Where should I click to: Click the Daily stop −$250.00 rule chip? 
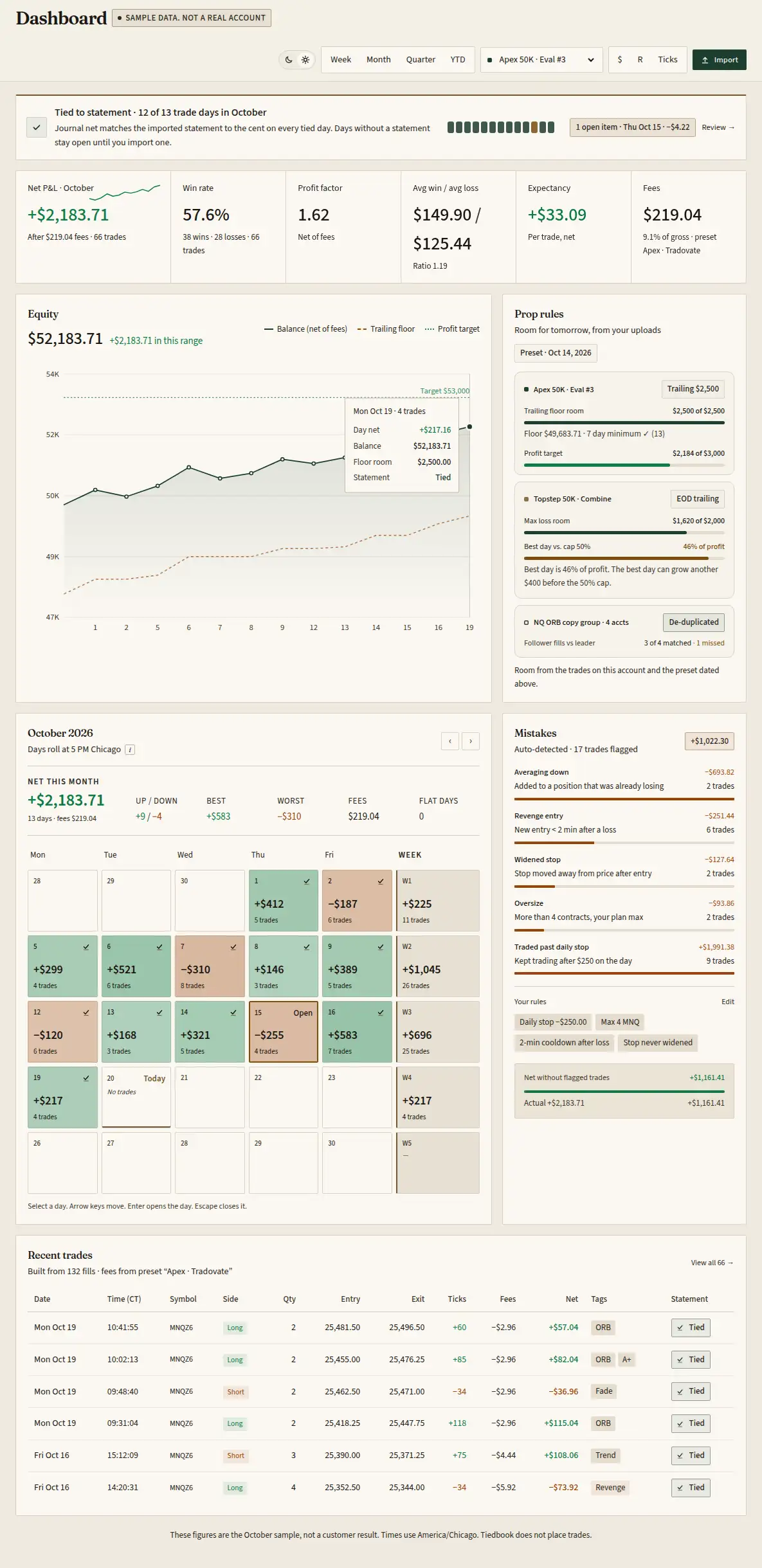click(553, 1022)
